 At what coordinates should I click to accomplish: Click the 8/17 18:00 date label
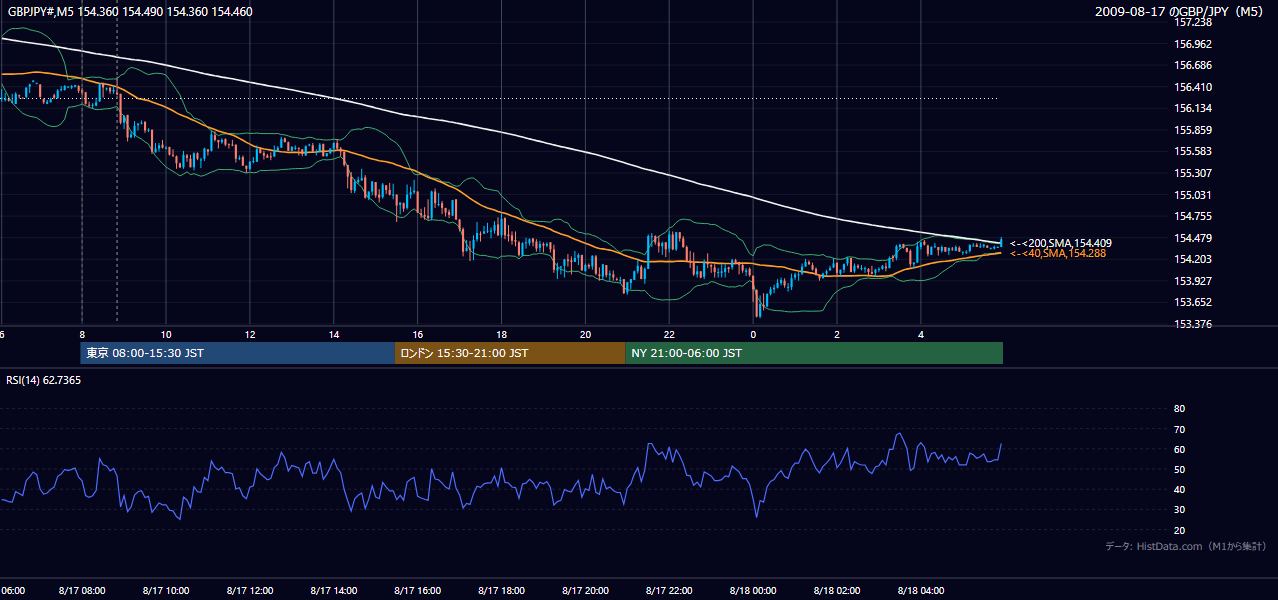502,591
